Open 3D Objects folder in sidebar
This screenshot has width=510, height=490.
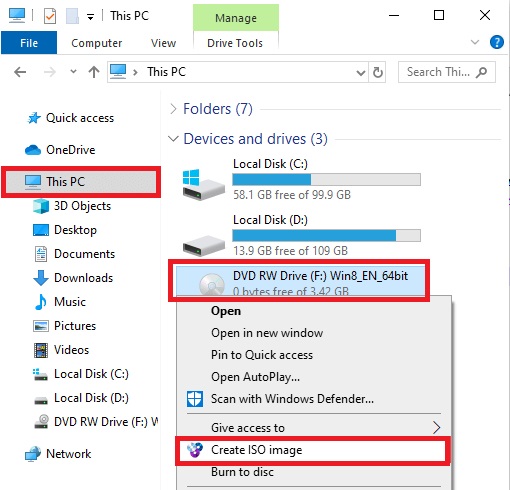click(82, 206)
